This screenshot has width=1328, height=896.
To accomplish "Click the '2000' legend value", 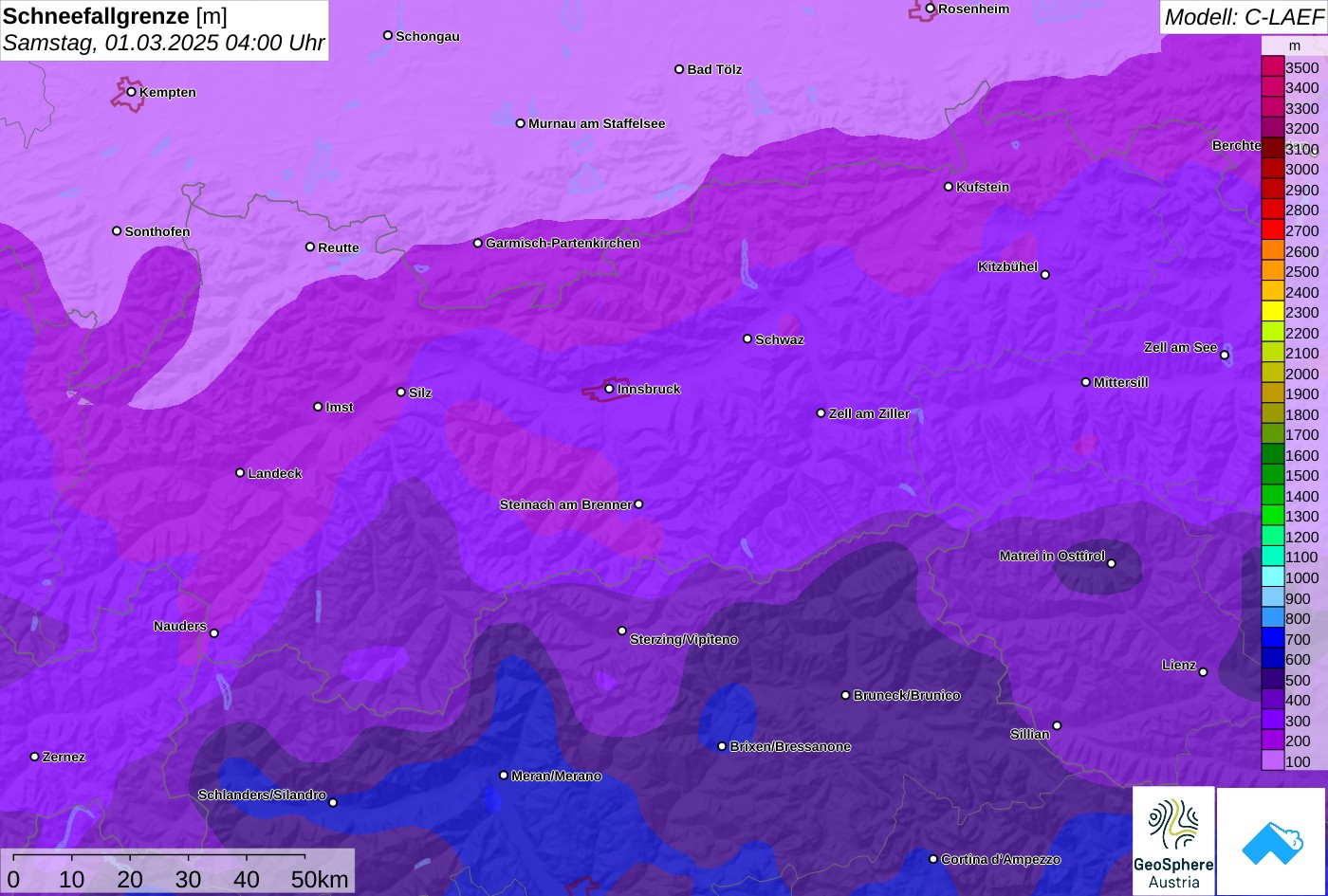I will click(1301, 374).
